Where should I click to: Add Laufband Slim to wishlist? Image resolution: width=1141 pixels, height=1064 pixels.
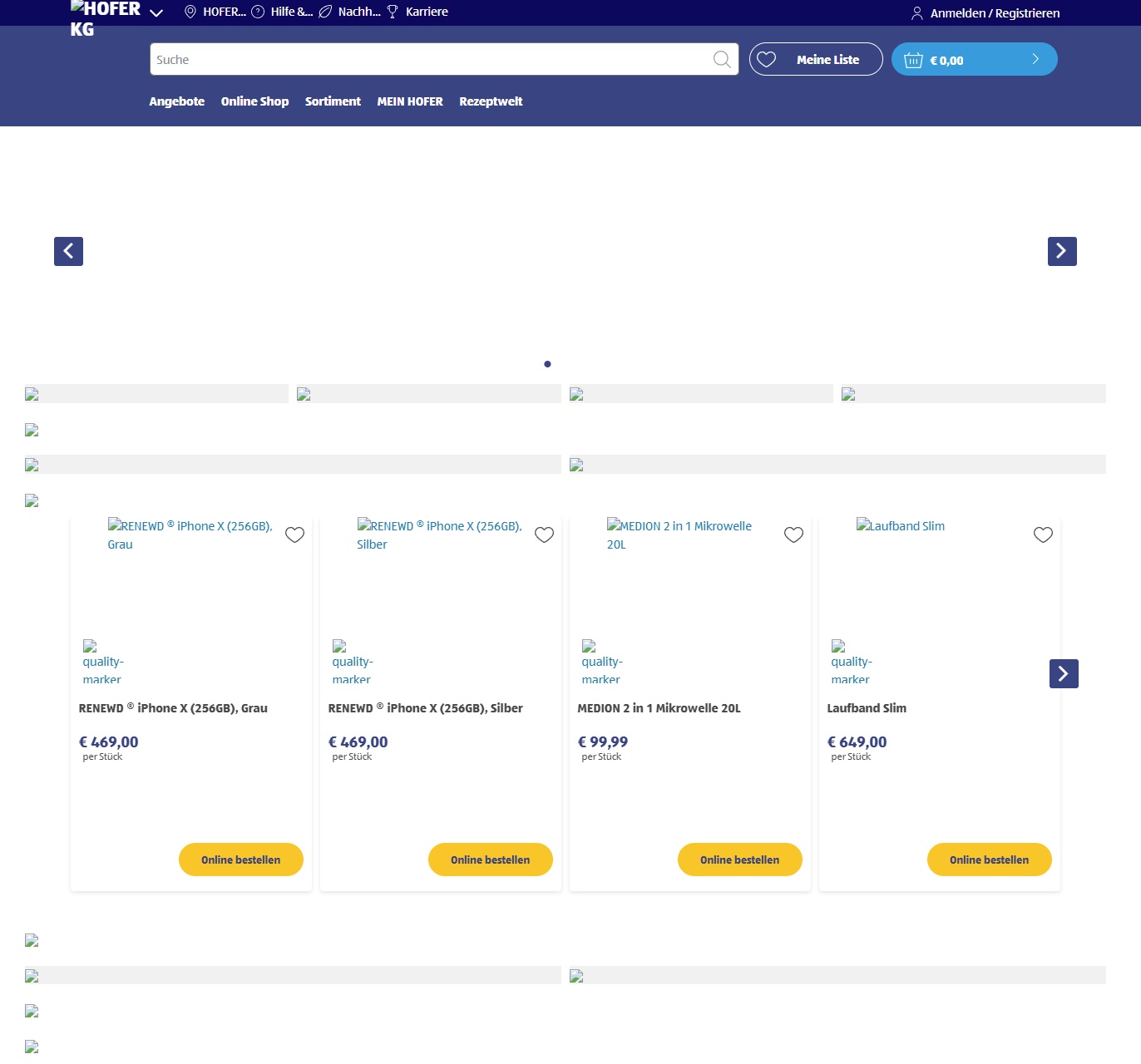click(1043, 534)
